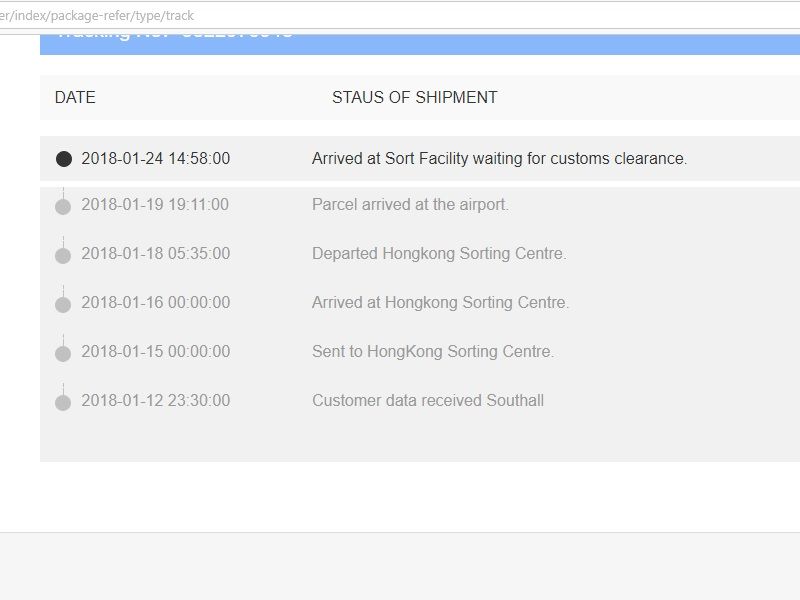800x600 pixels.
Task: Select the 2018-01-19 19:11:00 date text
Action: [155, 204]
